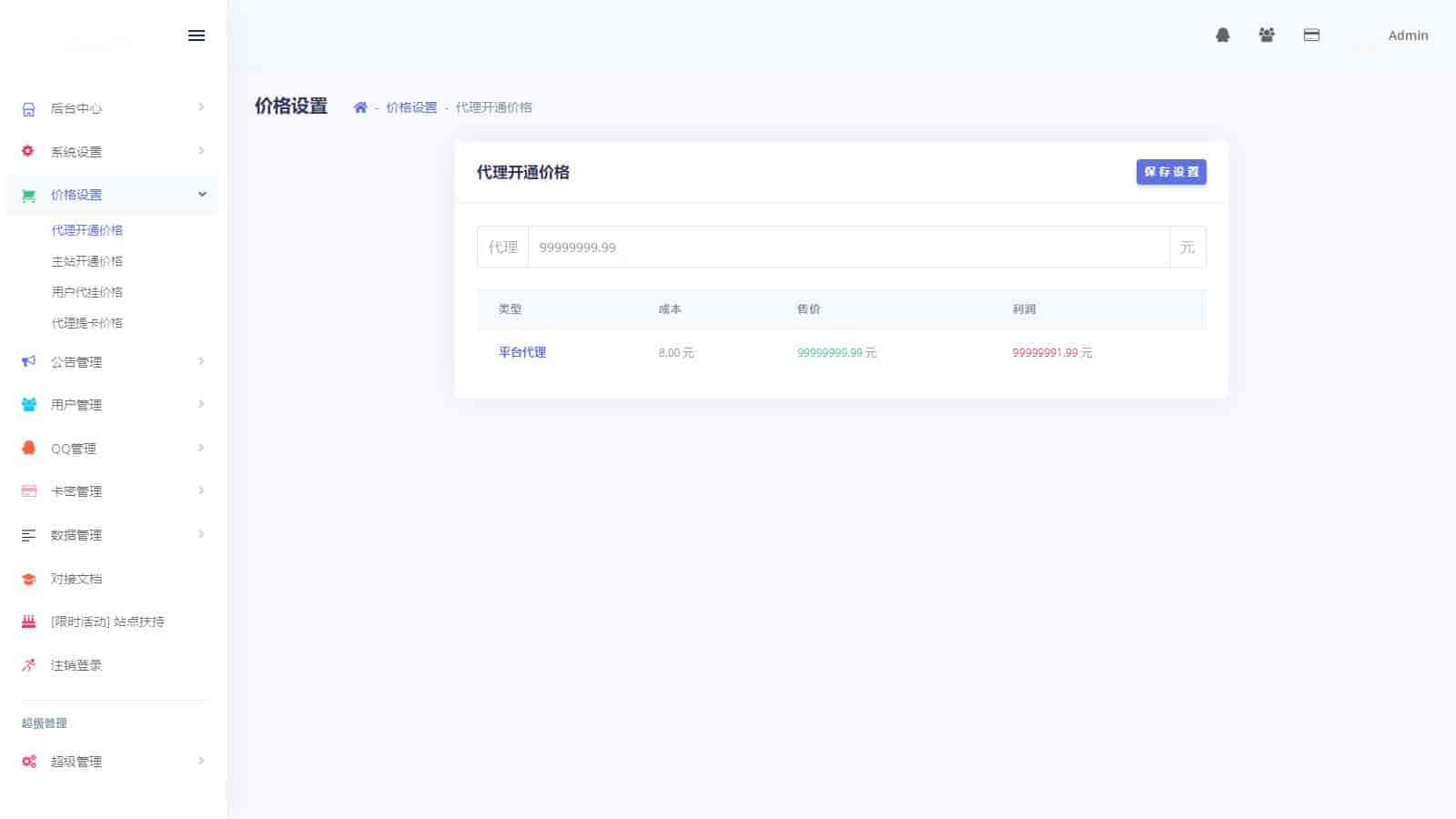This screenshot has height=819, width=1456.
Task: Click the 注销登录 running person icon
Action: click(x=29, y=665)
